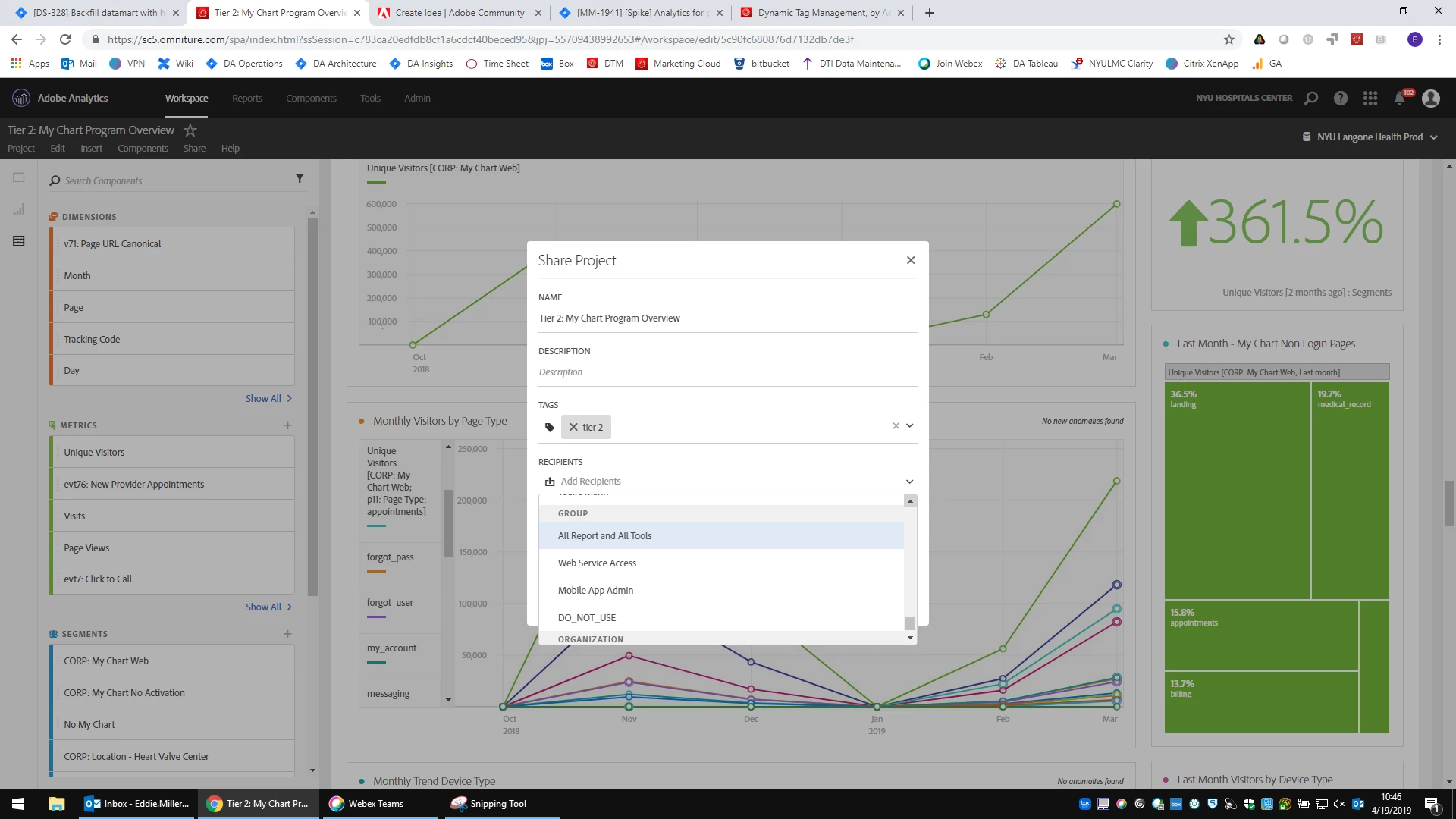Click the component filter funnel icon
The height and width of the screenshot is (819, 1456).
(x=300, y=179)
